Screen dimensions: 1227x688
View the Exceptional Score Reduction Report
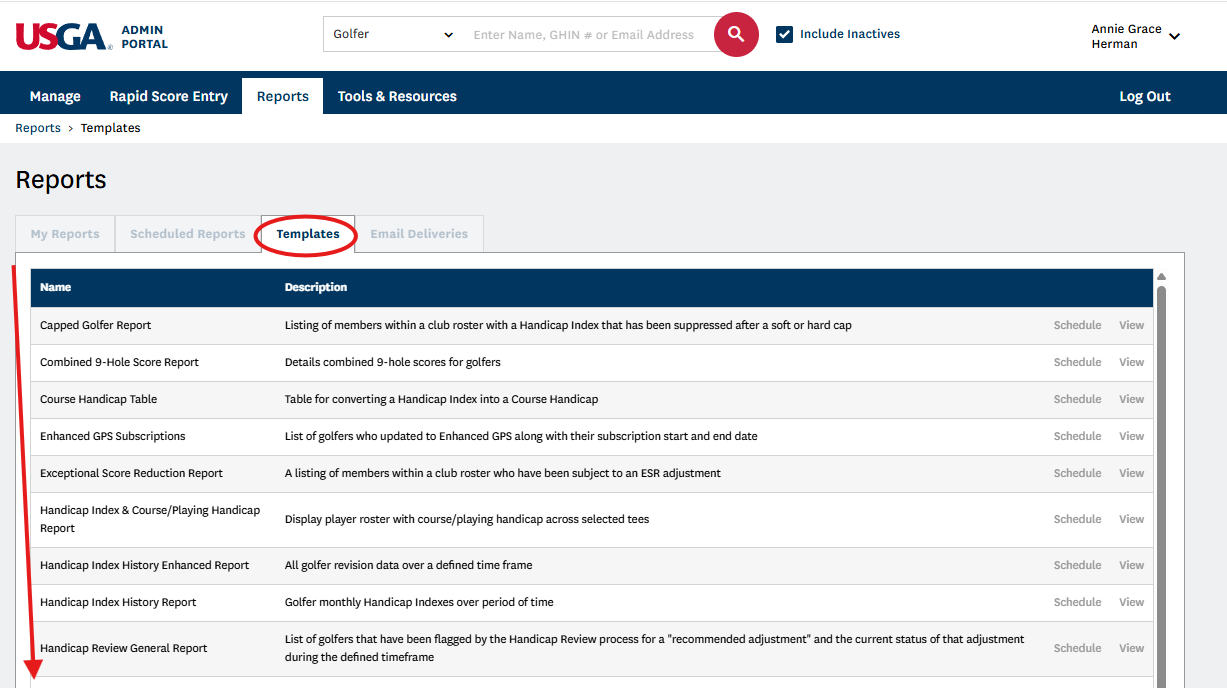click(1131, 473)
